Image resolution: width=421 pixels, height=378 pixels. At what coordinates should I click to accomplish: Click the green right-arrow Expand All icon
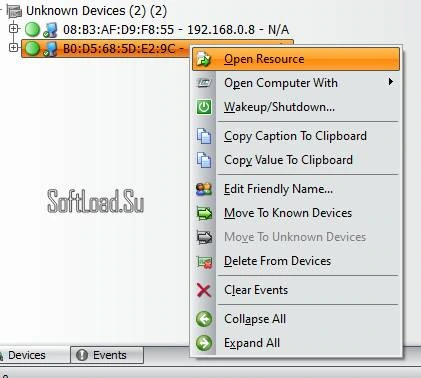(x=204, y=343)
